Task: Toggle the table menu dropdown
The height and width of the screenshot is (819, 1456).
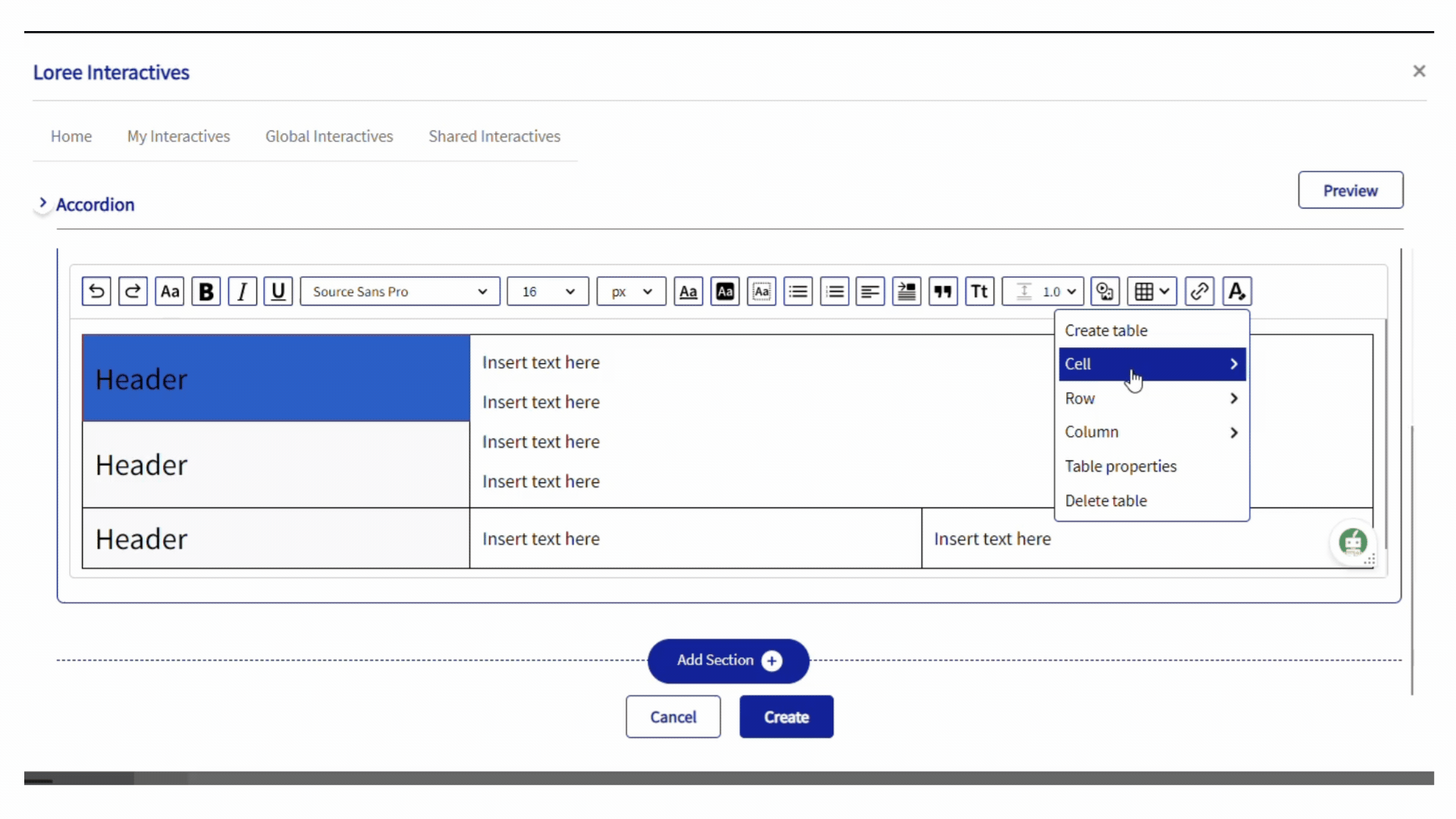Action: (1152, 291)
